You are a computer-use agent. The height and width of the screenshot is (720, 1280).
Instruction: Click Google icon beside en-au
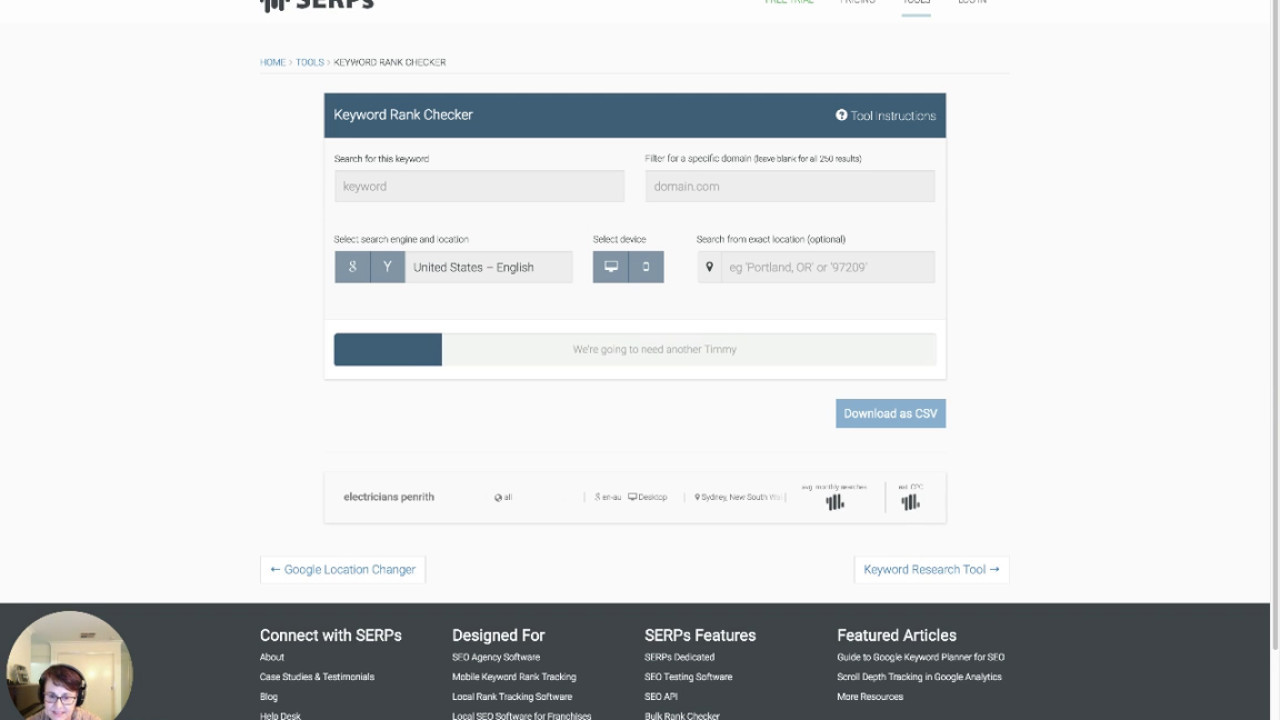[598, 497]
